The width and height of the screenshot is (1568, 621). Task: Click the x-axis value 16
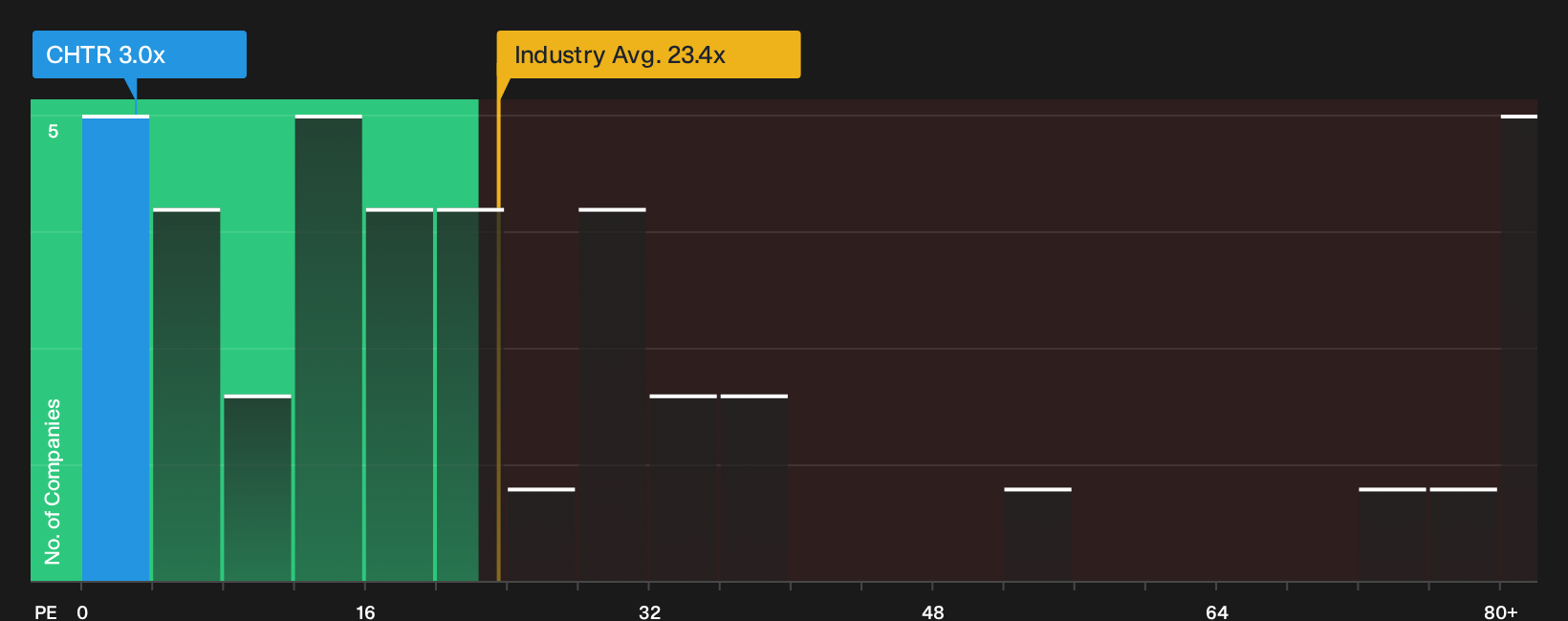point(365,612)
